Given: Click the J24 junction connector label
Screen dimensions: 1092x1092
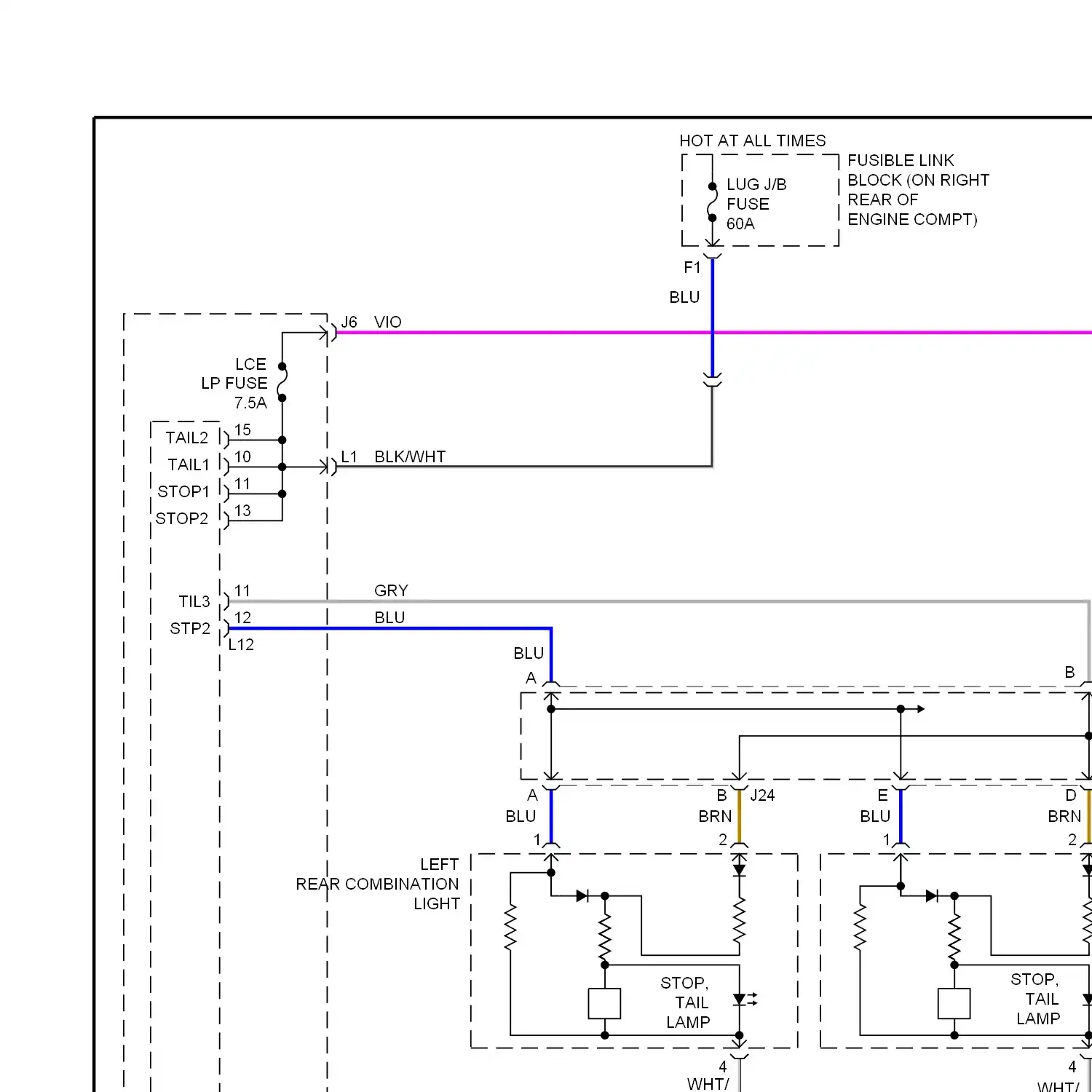Looking at the screenshot, I should pos(762,795).
